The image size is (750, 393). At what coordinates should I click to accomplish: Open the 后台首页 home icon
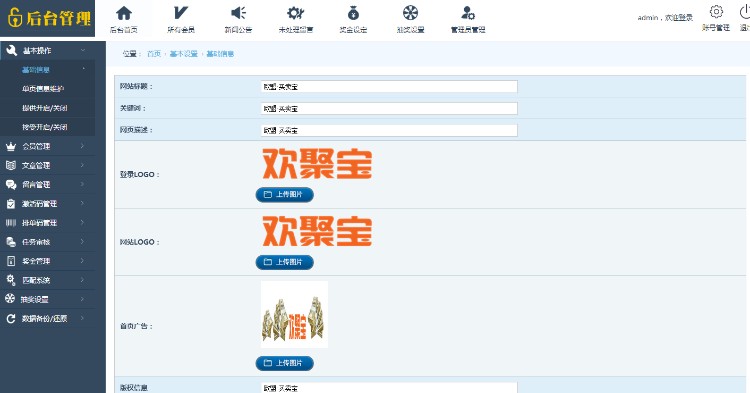tap(124, 13)
